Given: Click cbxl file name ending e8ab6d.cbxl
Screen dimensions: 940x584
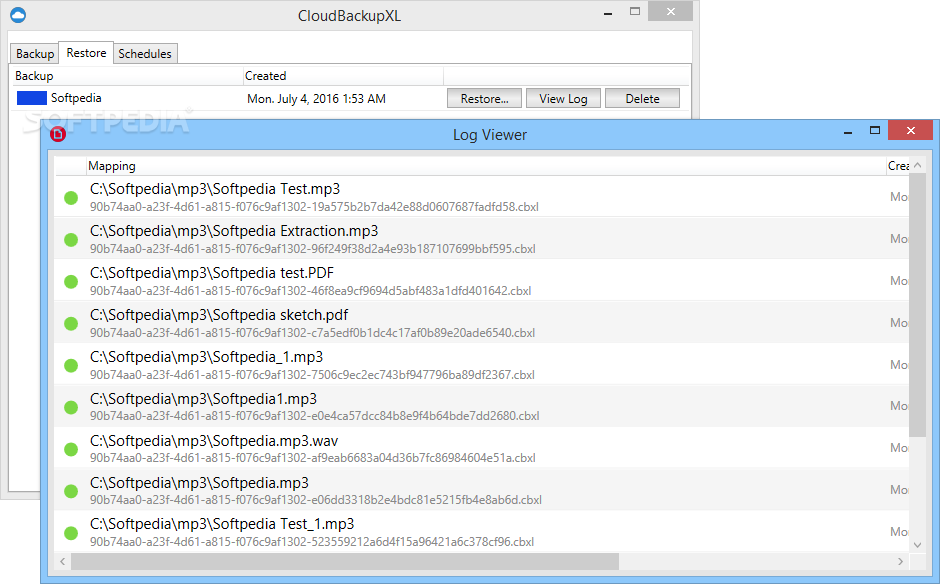Looking at the screenshot, I should click(x=316, y=499).
